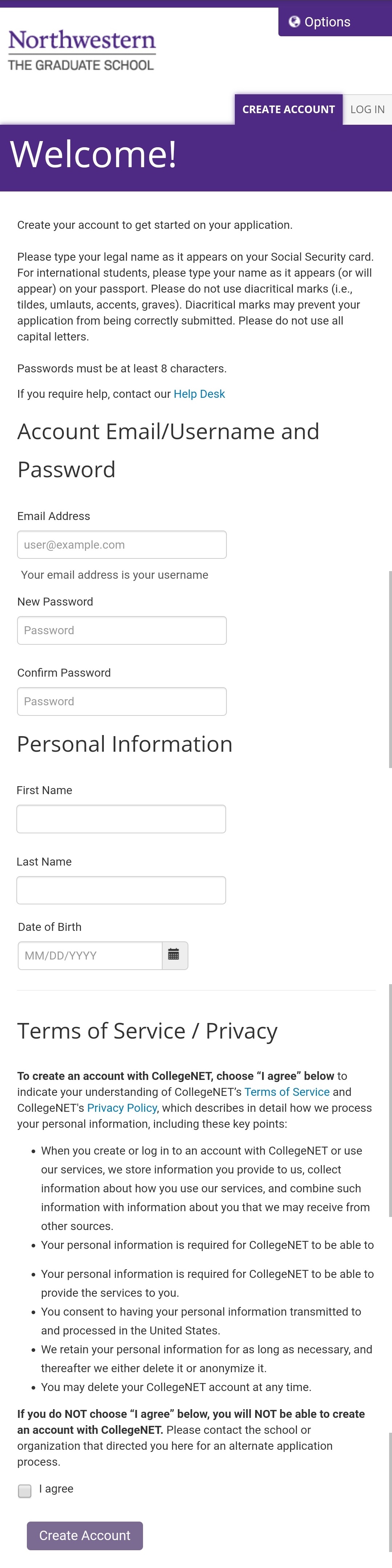
Task: Click "THE GRADUATE SCHOOL" header text
Action: (x=81, y=65)
